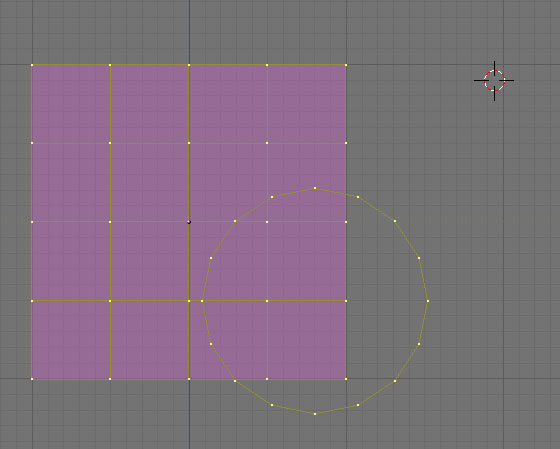Select plane's bottom edge vertex on blue axis

pos(189,379)
